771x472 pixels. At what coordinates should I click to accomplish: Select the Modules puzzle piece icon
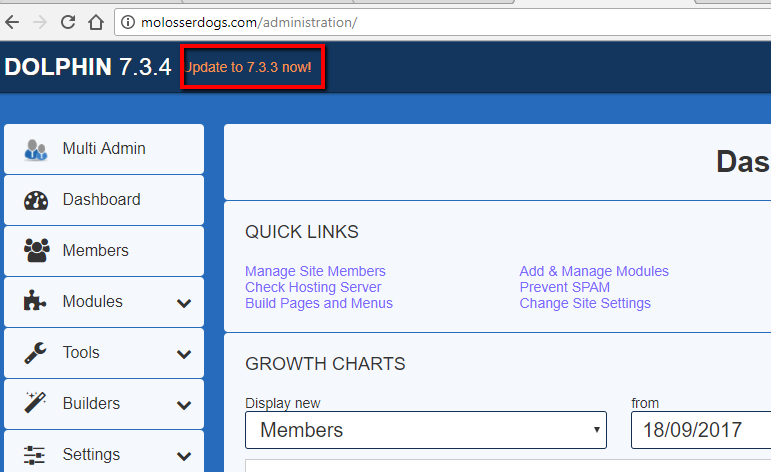(x=37, y=302)
